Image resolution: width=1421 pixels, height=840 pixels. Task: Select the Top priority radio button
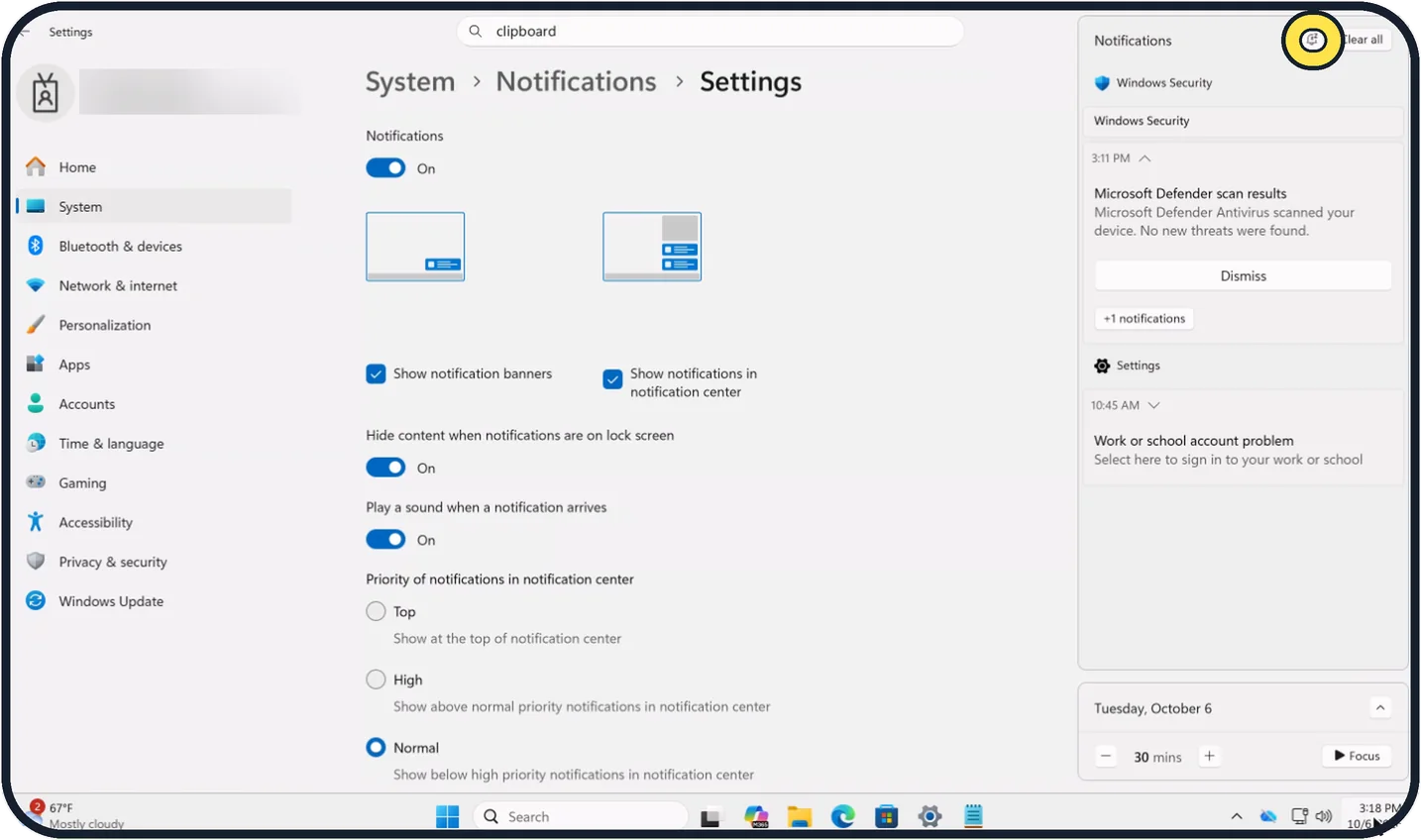point(376,612)
